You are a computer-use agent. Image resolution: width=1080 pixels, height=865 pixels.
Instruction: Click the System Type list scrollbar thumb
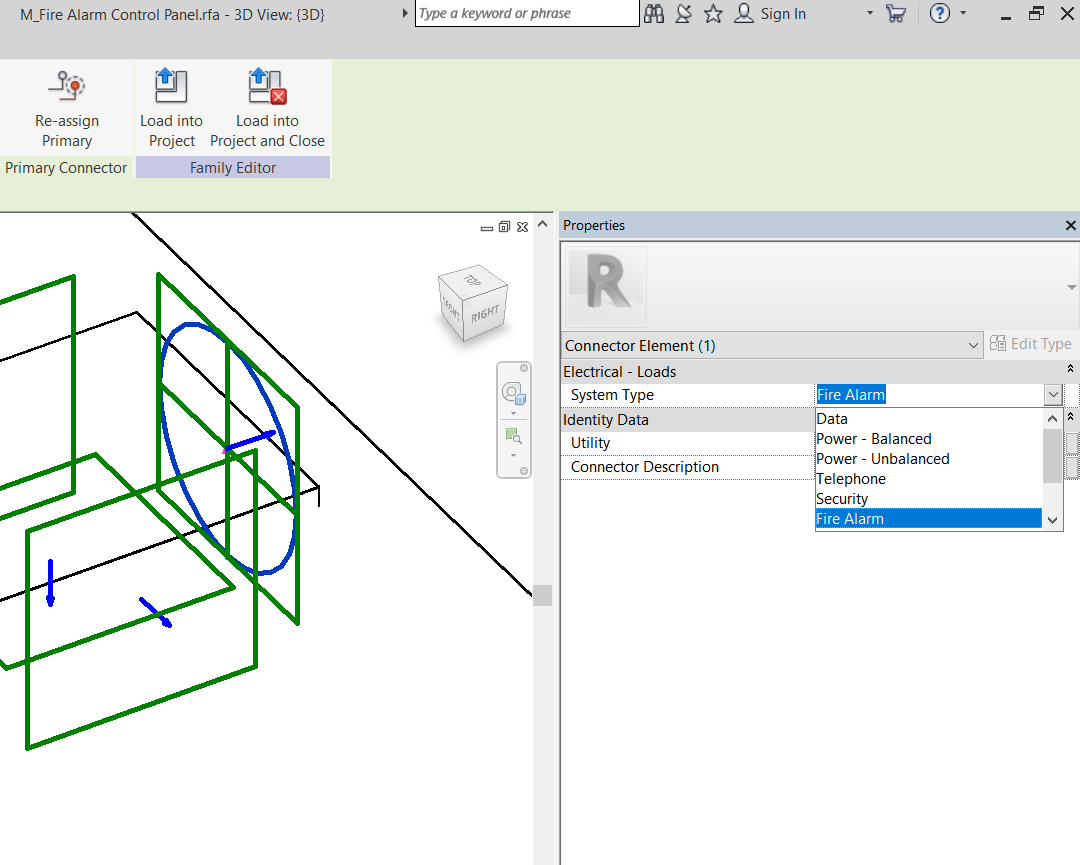click(x=1052, y=456)
